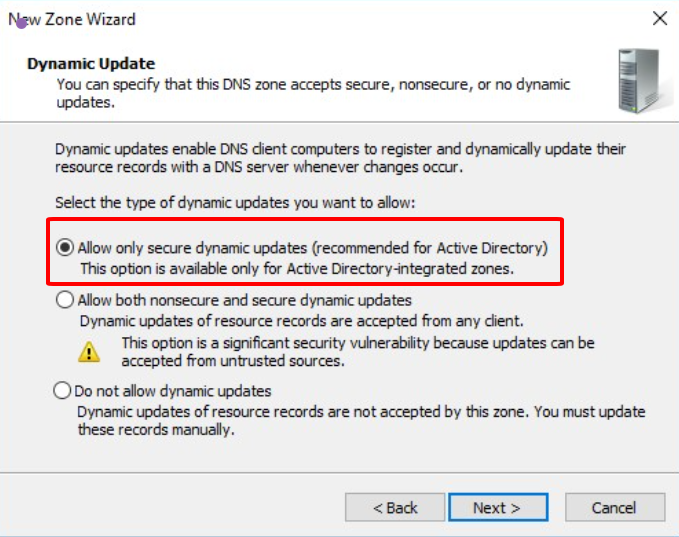Click the significant security vulnerability warning text

(x=358, y=352)
